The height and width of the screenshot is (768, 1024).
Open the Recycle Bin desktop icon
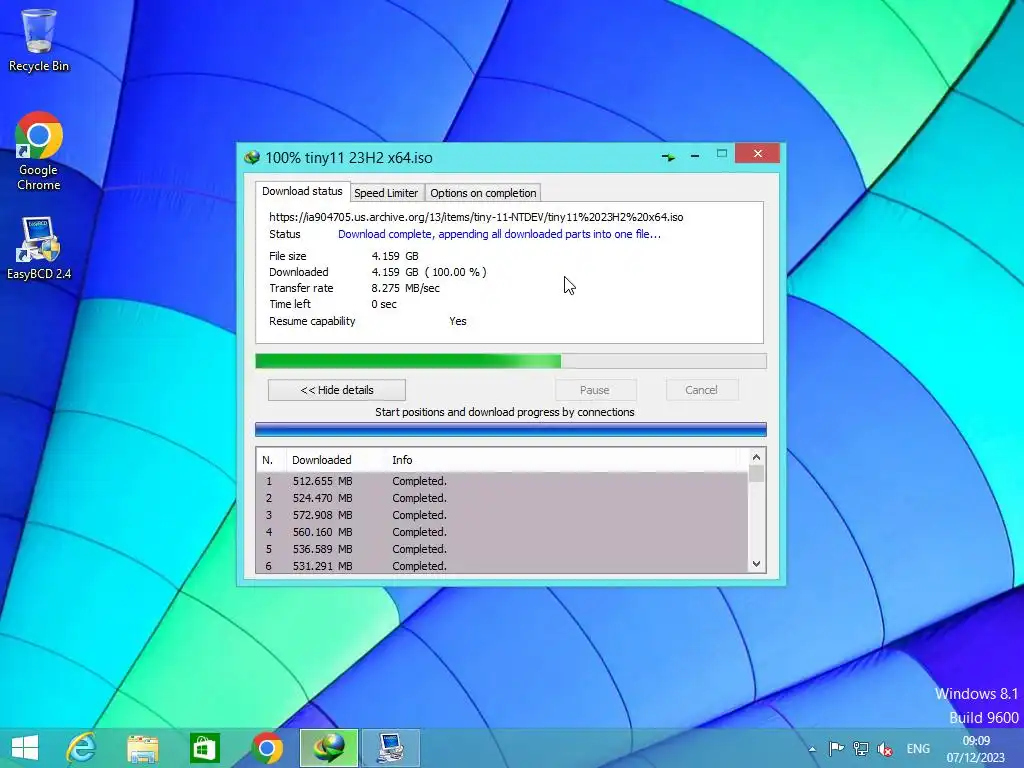pos(39,40)
